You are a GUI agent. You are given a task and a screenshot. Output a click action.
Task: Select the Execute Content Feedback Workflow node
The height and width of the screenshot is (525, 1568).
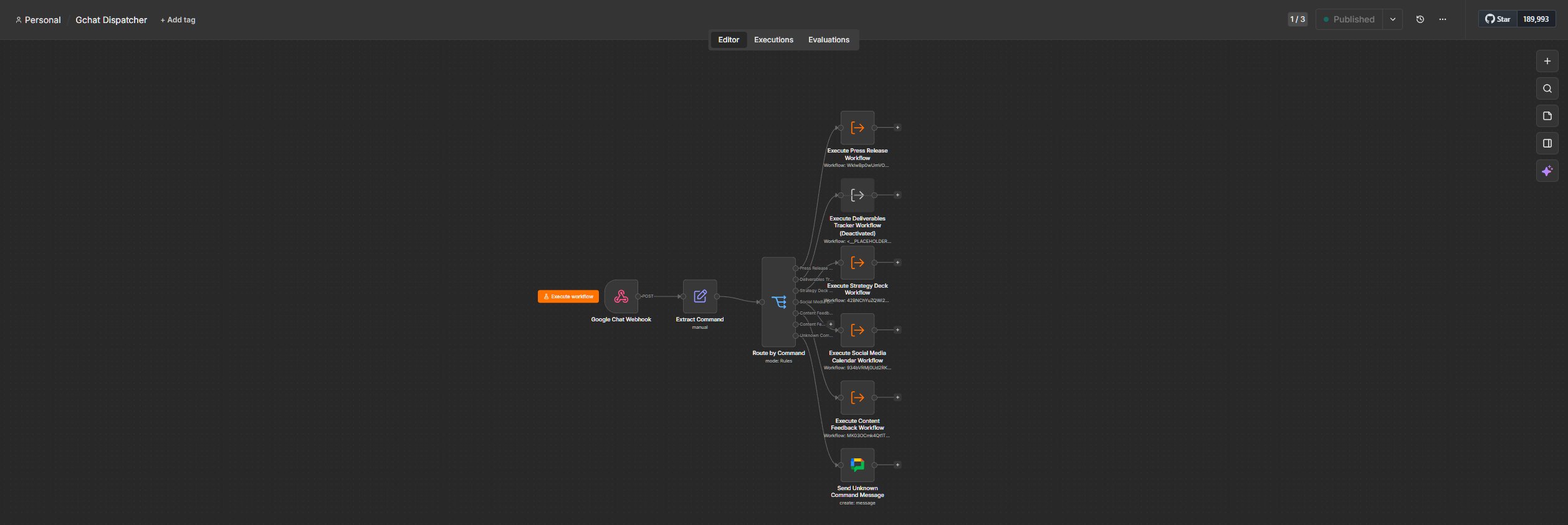[858, 397]
